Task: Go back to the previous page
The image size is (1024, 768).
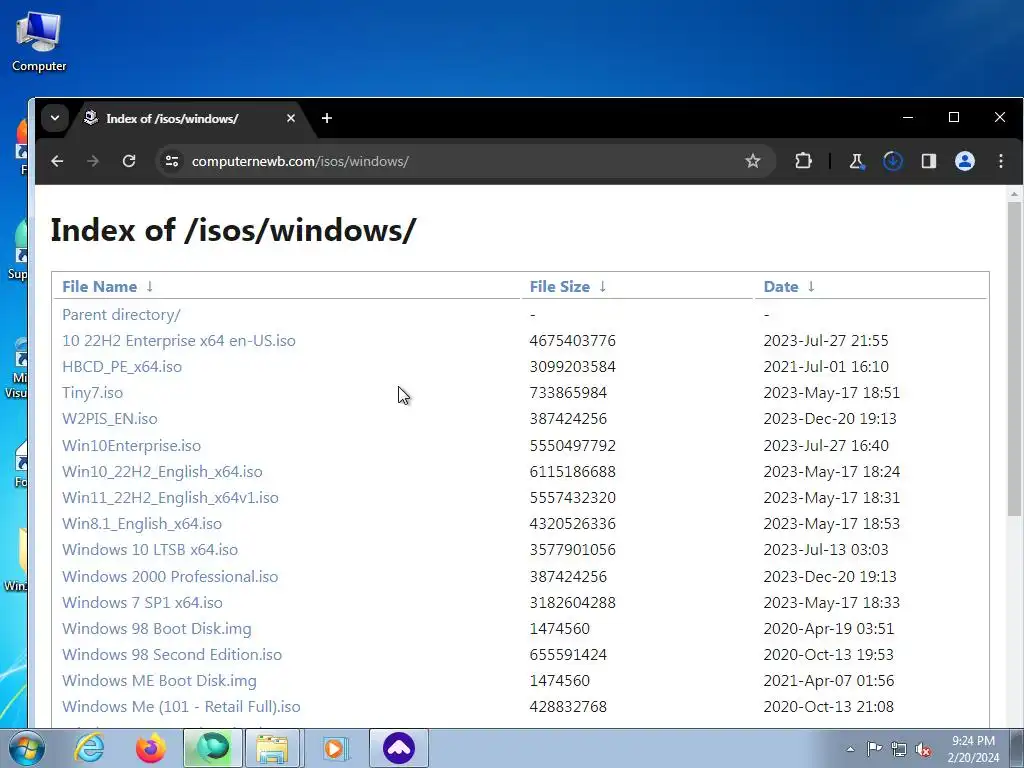Action: 57,161
